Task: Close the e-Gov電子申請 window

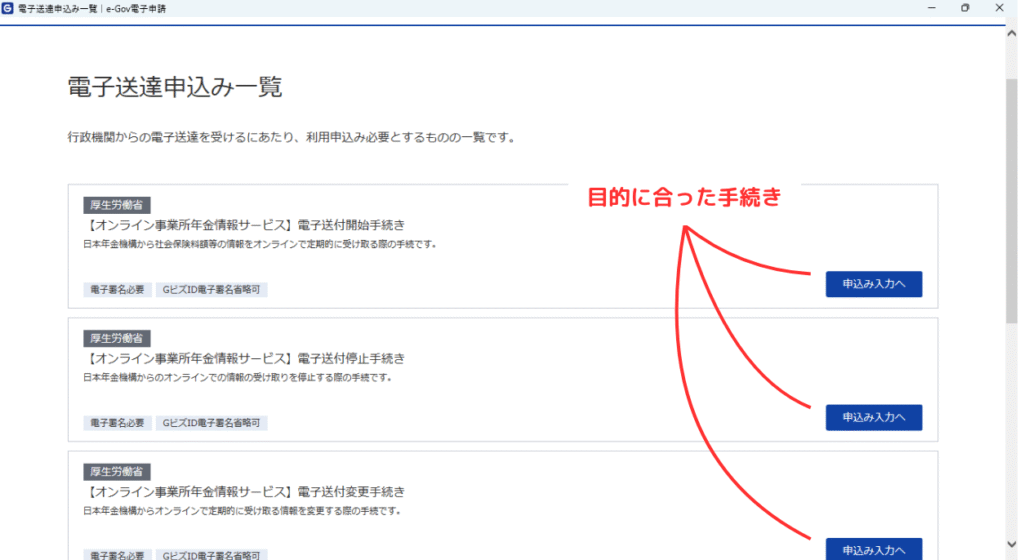Action: (999, 8)
